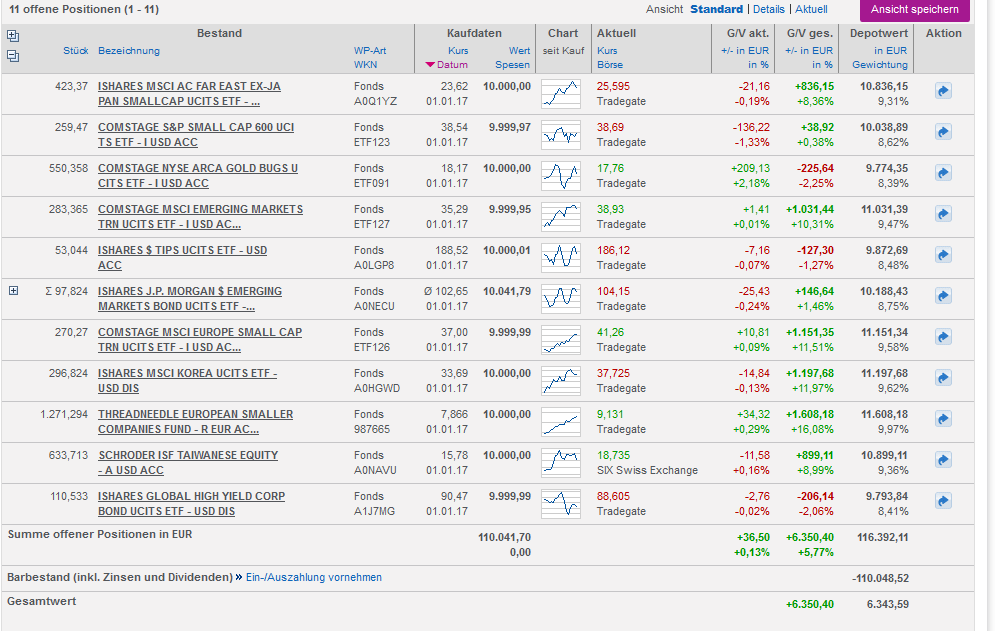This screenshot has width=995, height=631.
Task: Open action arrow for Schroder ISF Taiwanese Equity
Action: (942, 460)
